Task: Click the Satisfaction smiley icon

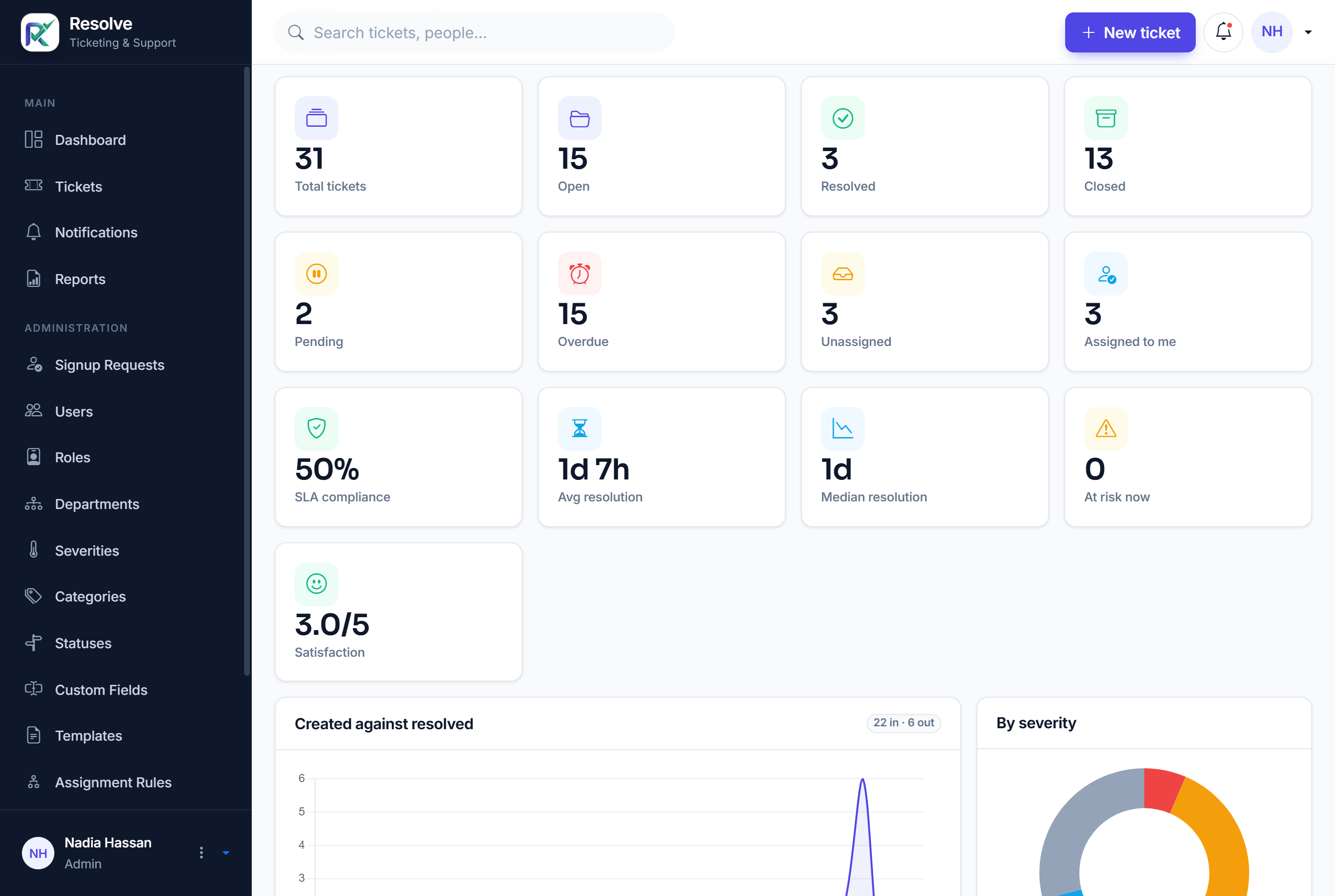Action: (316, 584)
